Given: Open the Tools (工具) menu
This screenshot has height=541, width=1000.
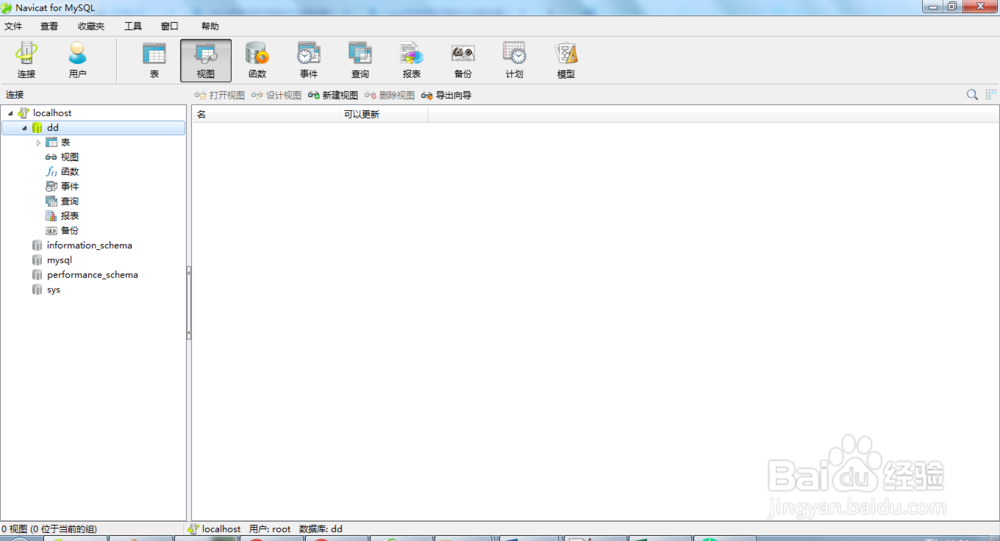Looking at the screenshot, I should 133,26.
